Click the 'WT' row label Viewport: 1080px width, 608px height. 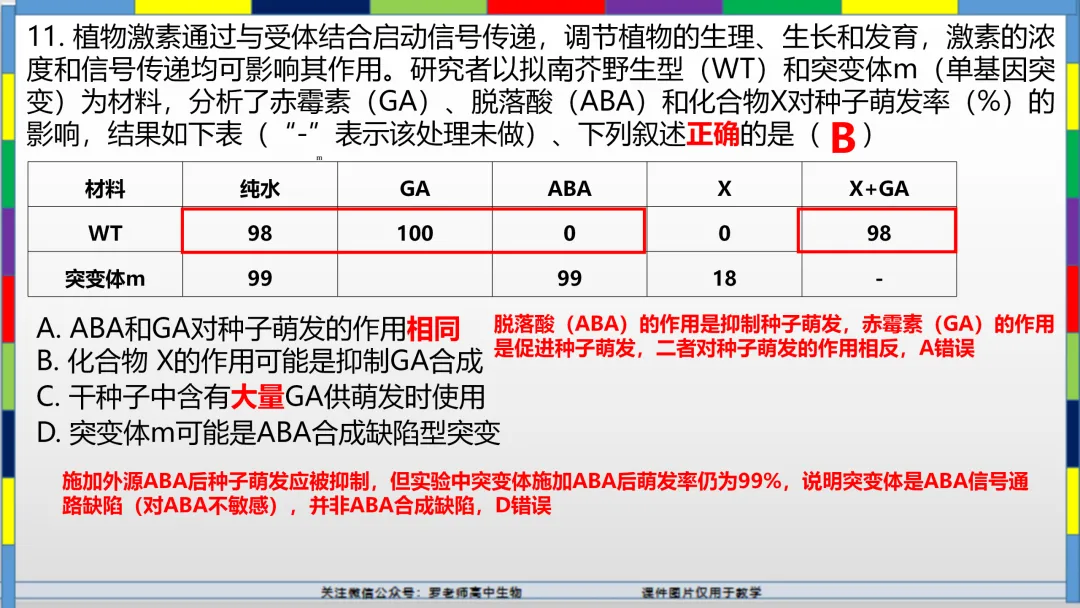click(x=105, y=231)
